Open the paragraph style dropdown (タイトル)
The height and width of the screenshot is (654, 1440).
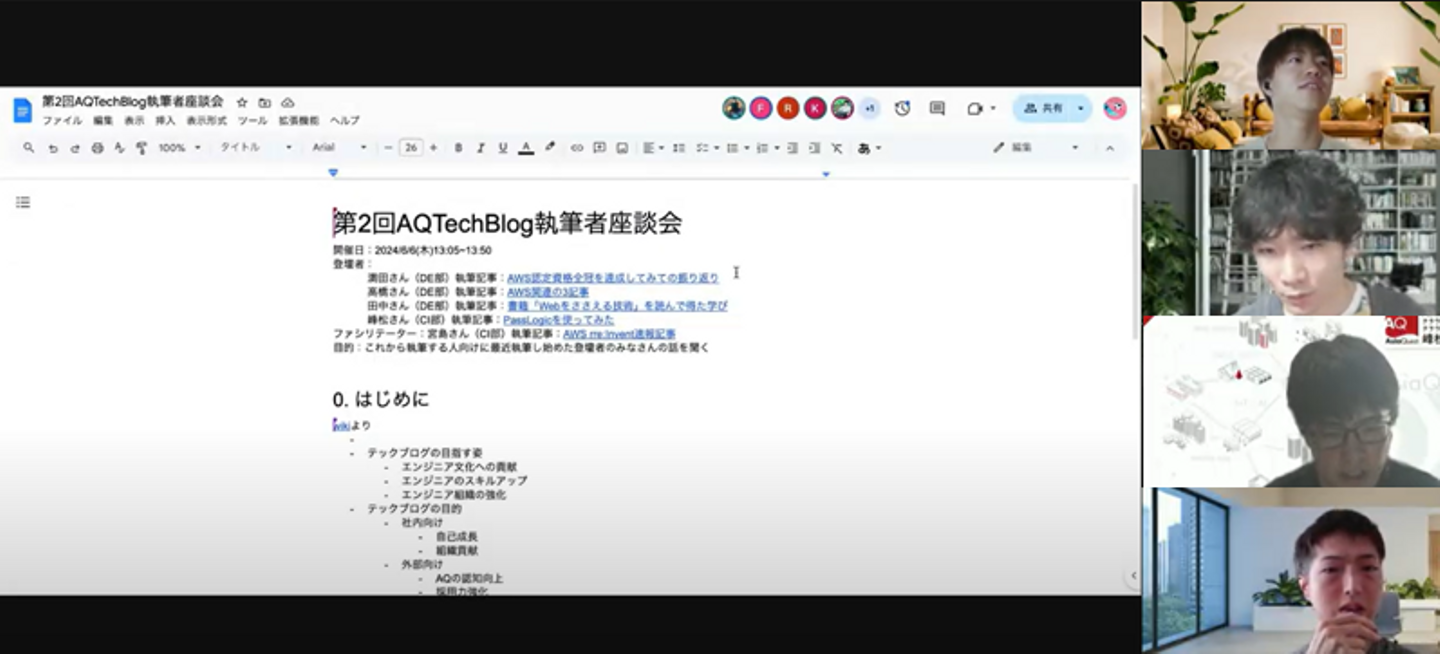256,148
